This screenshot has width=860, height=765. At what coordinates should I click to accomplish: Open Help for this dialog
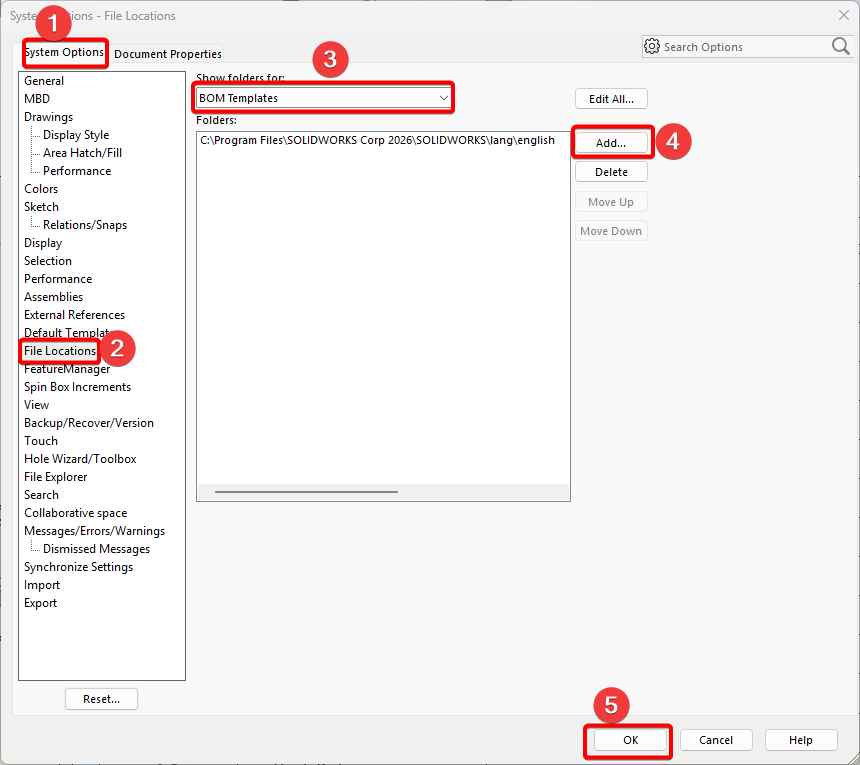coord(801,740)
